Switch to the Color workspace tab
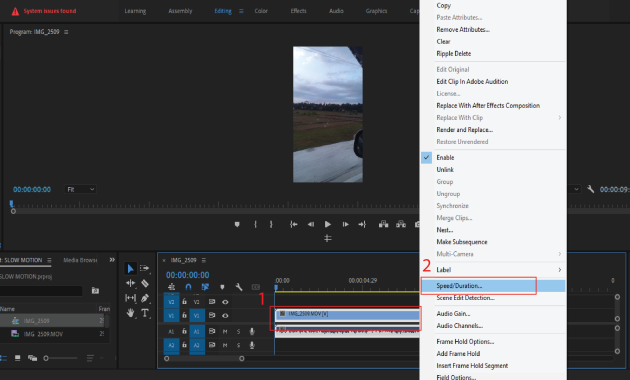630x380 pixels. (x=261, y=11)
